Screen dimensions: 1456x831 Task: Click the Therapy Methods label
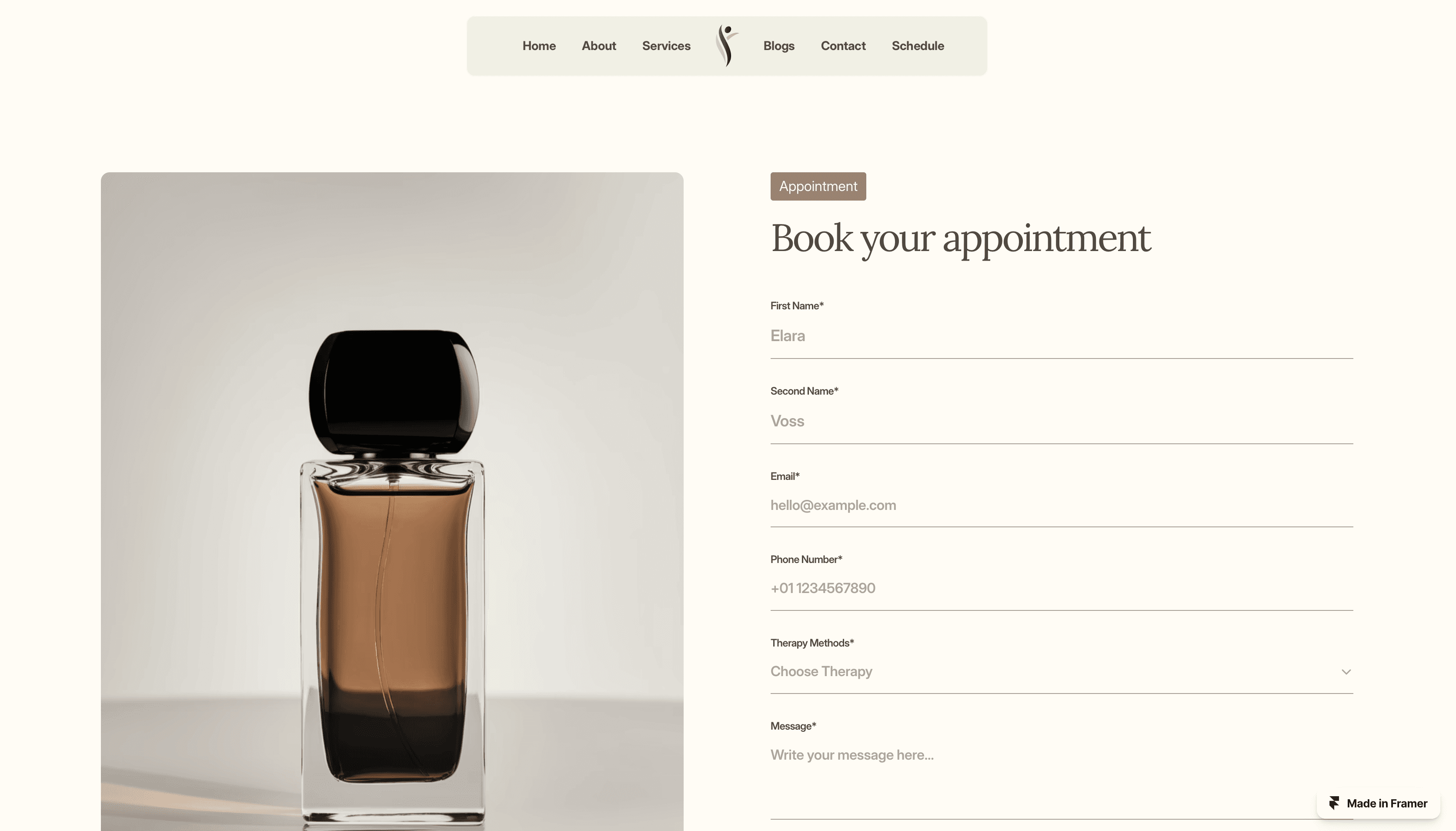click(812, 643)
